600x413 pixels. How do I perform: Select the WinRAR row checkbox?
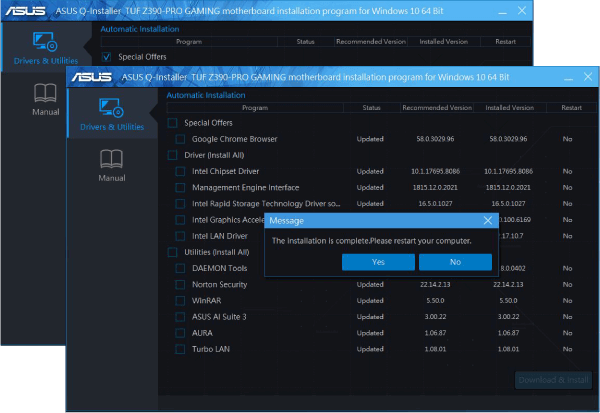(x=180, y=301)
